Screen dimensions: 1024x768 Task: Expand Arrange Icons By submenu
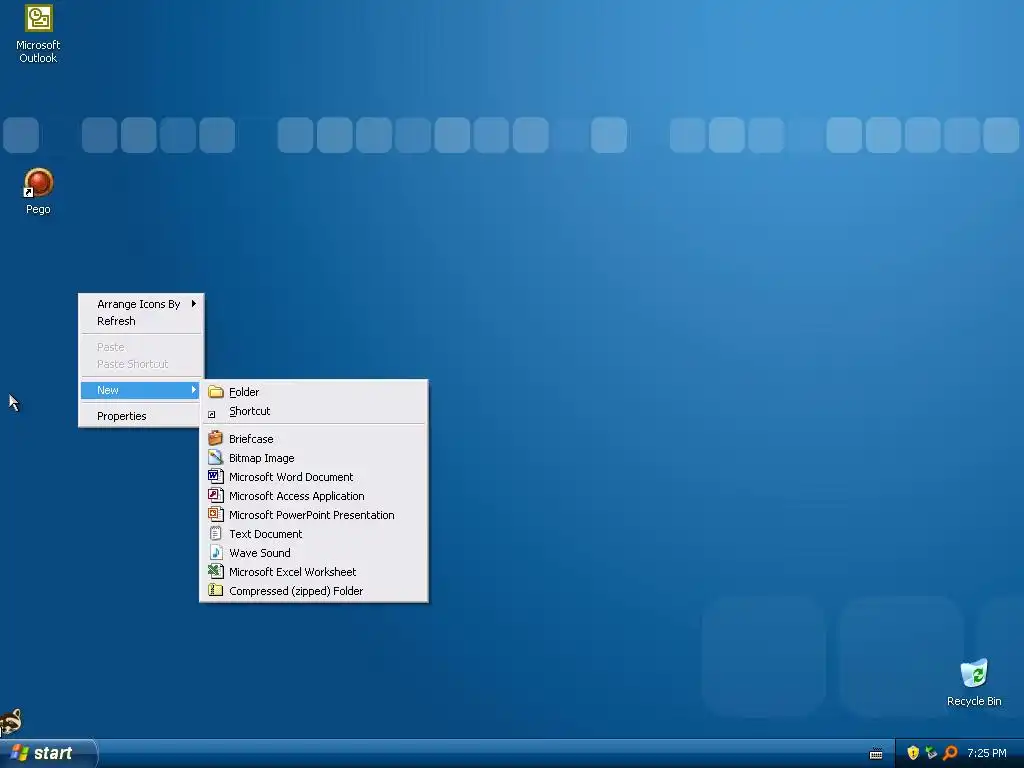pyautogui.click(x=141, y=304)
